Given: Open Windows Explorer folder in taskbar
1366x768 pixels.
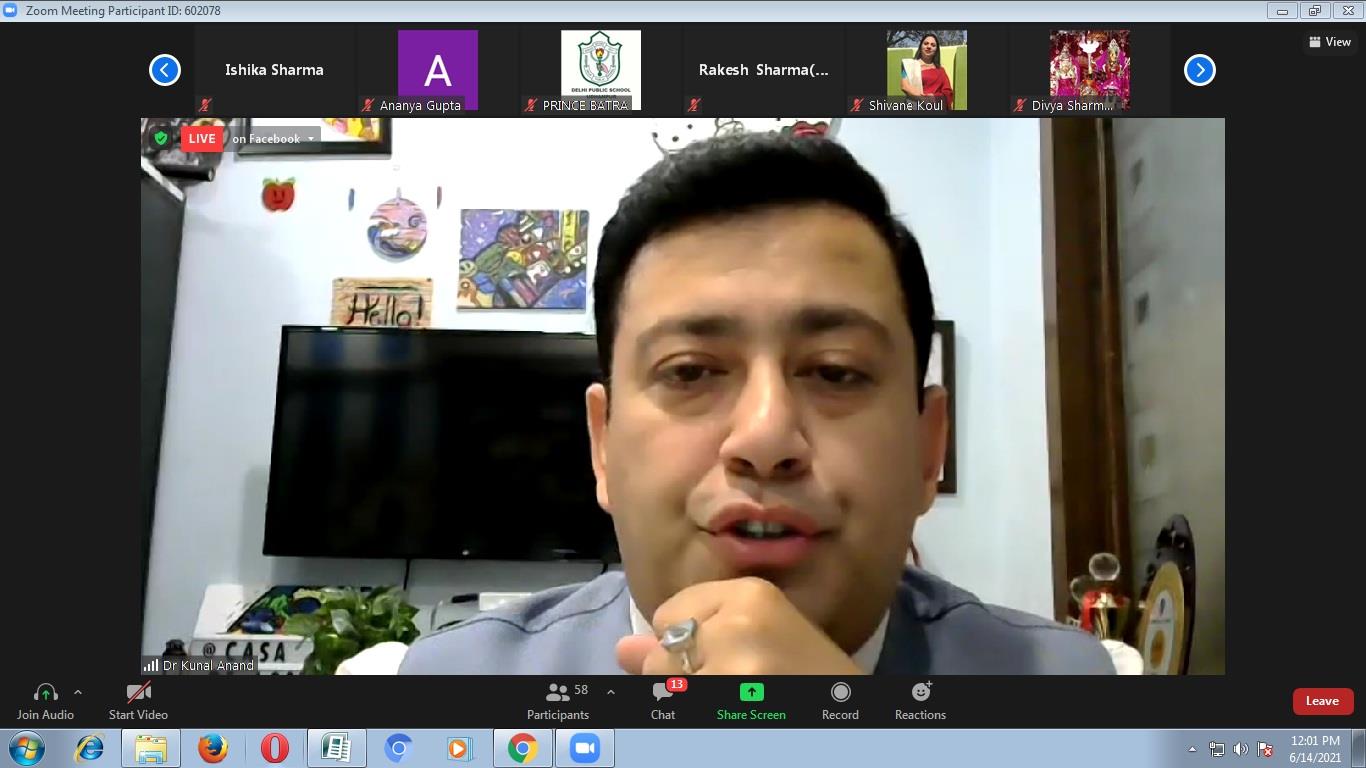Looking at the screenshot, I should point(151,748).
